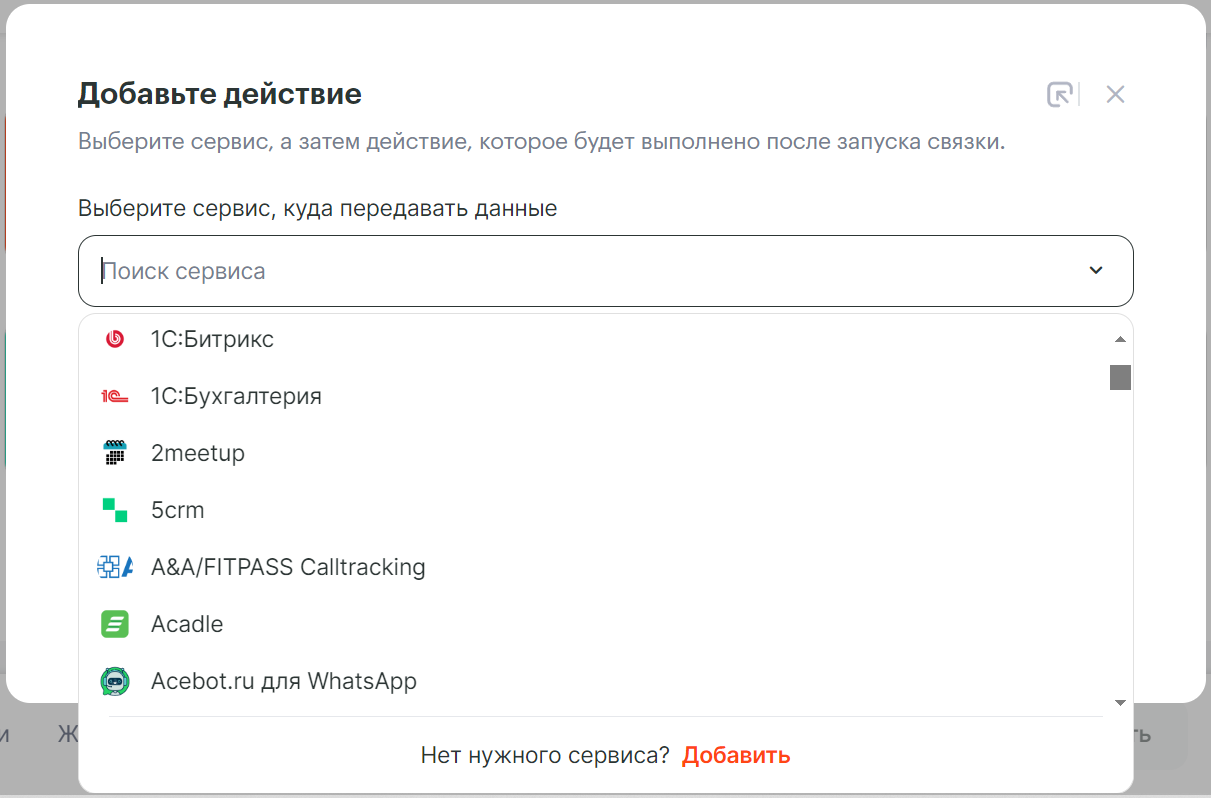Click the 1С:Бухгалтерия red logo icon
The width and height of the screenshot is (1211, 798).
[x=115, y=396]
